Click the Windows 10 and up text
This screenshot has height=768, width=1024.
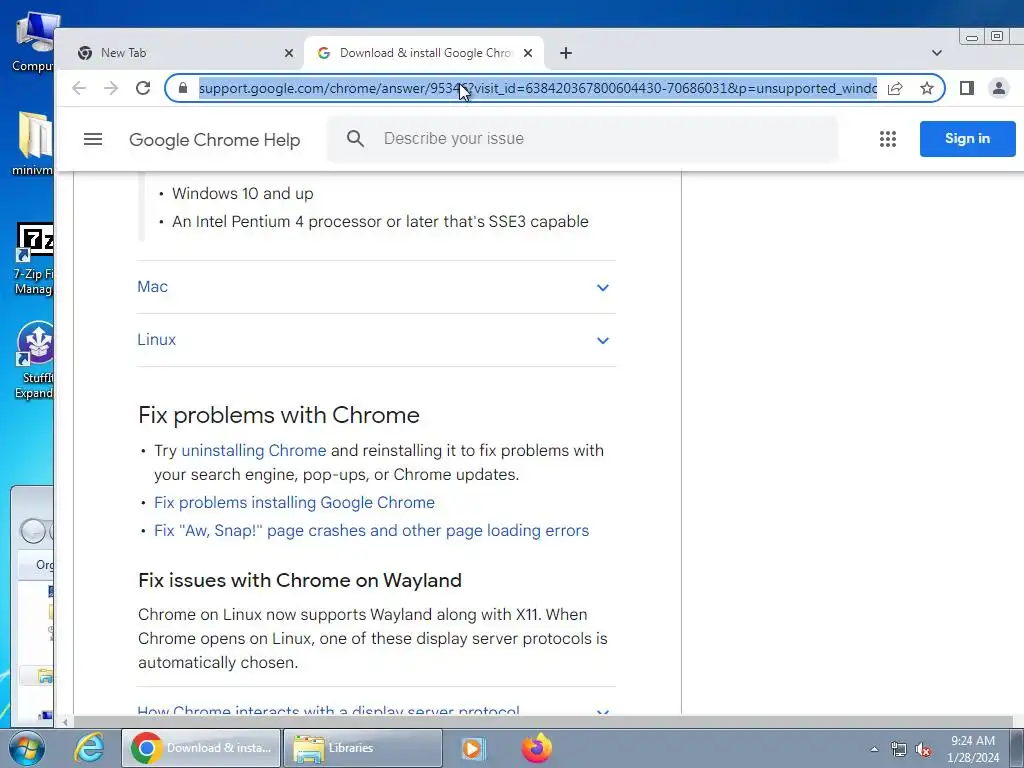point(243,193)
